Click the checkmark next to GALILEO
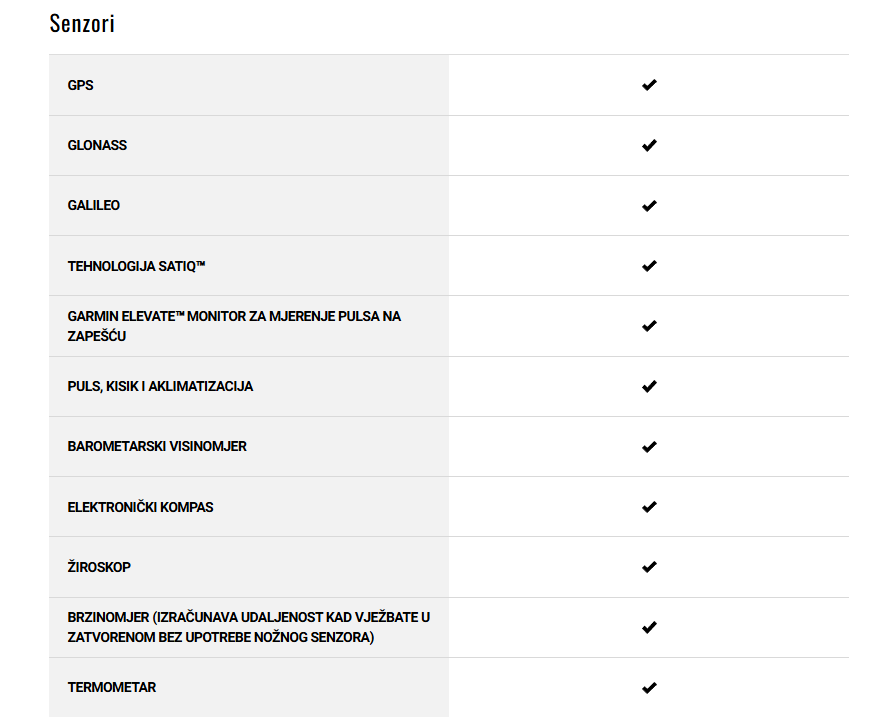The height and width of the screenshot is (725, 878). tap(649, 205)
